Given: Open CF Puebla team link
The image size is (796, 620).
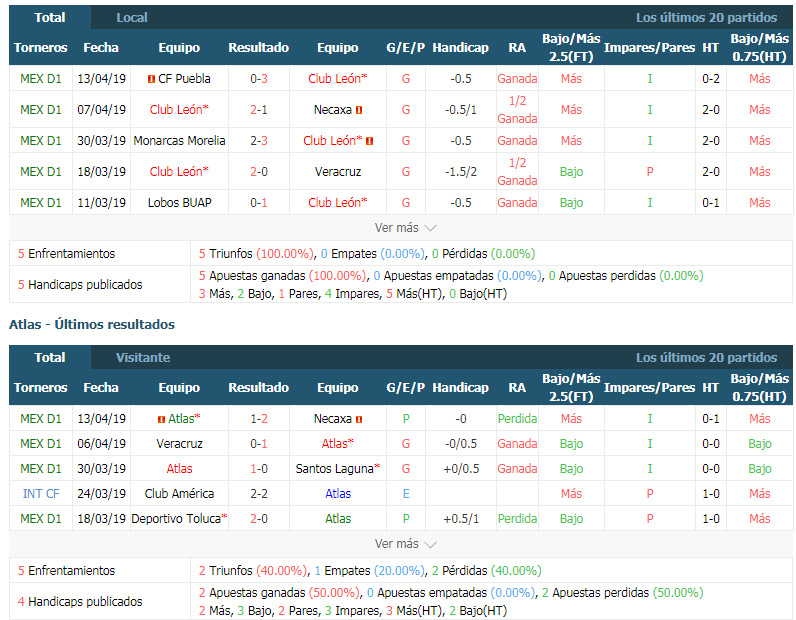Looking at the screenshot, I should [x=184, y=79].
